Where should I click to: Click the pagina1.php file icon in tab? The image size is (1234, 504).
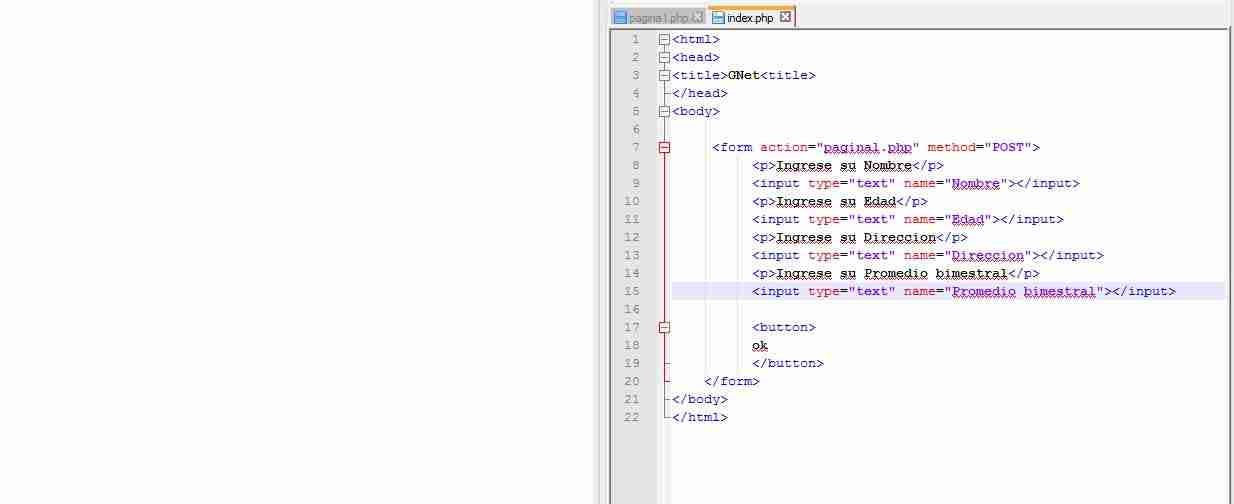[x=620, y=17]
